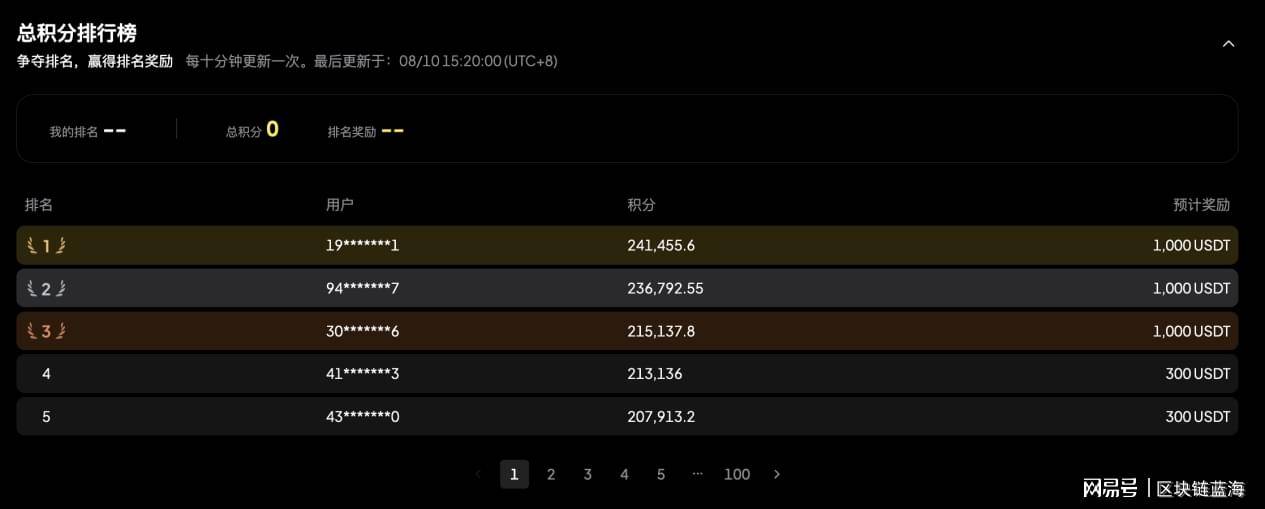Viewport: 1265px width, 509px height.
Task: Jump to page 5 of leaderboard
Action: [661, 474]
